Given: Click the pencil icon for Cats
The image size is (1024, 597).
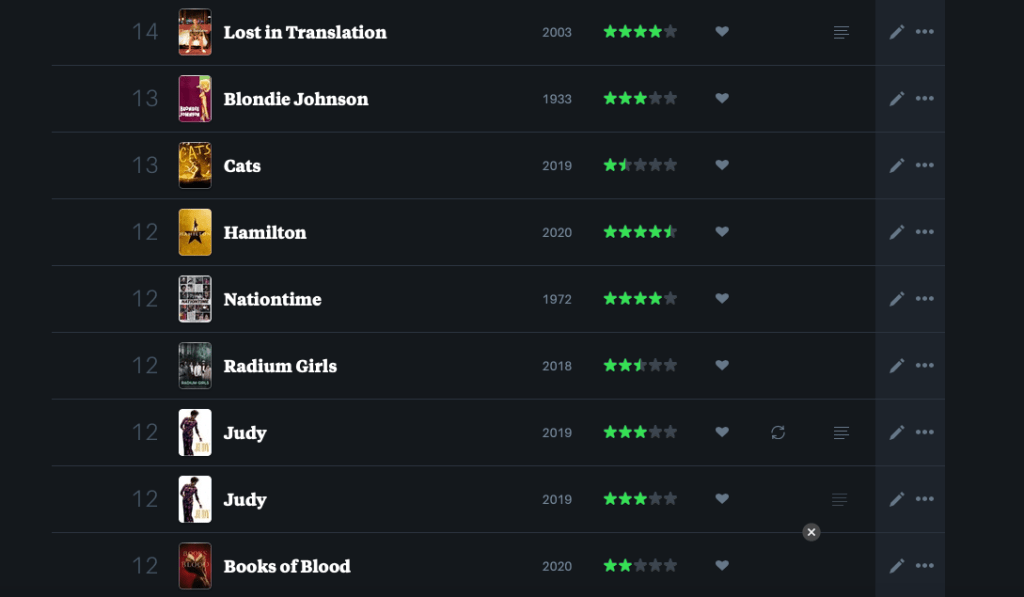Looking at the screenshot, I should (x=897, y=165).
